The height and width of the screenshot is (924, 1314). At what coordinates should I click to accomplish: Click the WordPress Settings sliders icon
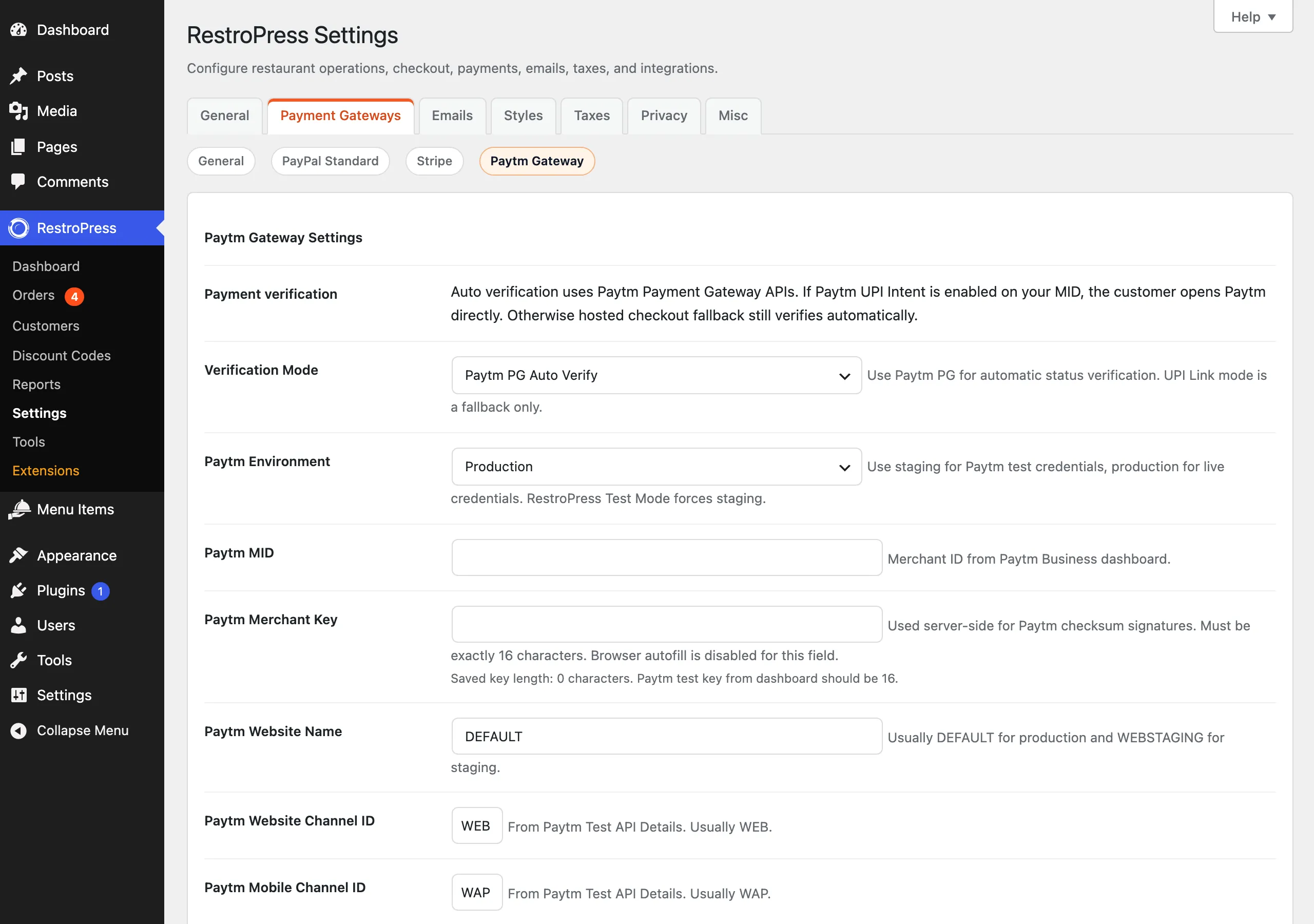pos(18,695)
